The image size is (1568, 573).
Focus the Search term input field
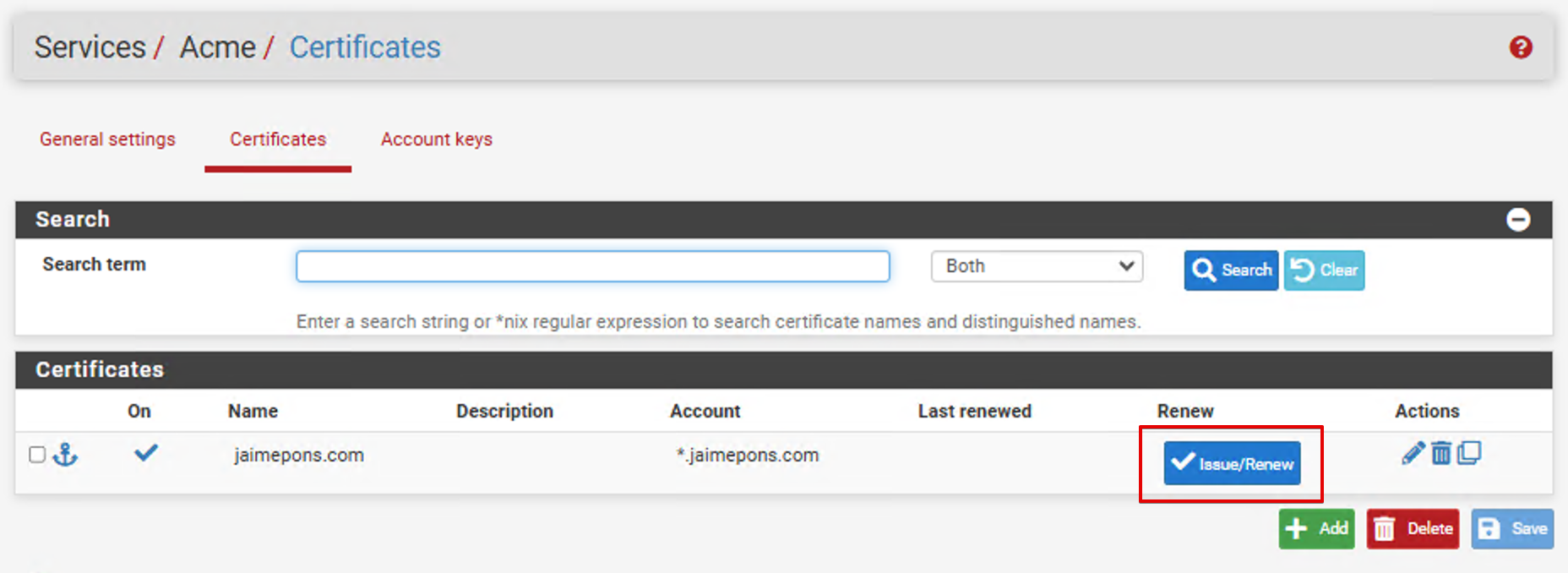click(592, 266)
